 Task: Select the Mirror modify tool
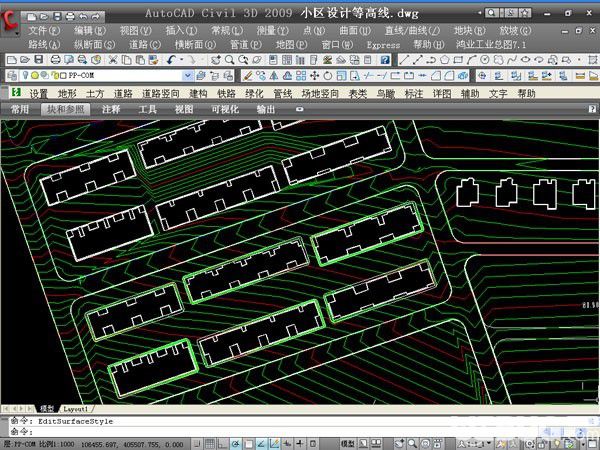click(274, 75)
